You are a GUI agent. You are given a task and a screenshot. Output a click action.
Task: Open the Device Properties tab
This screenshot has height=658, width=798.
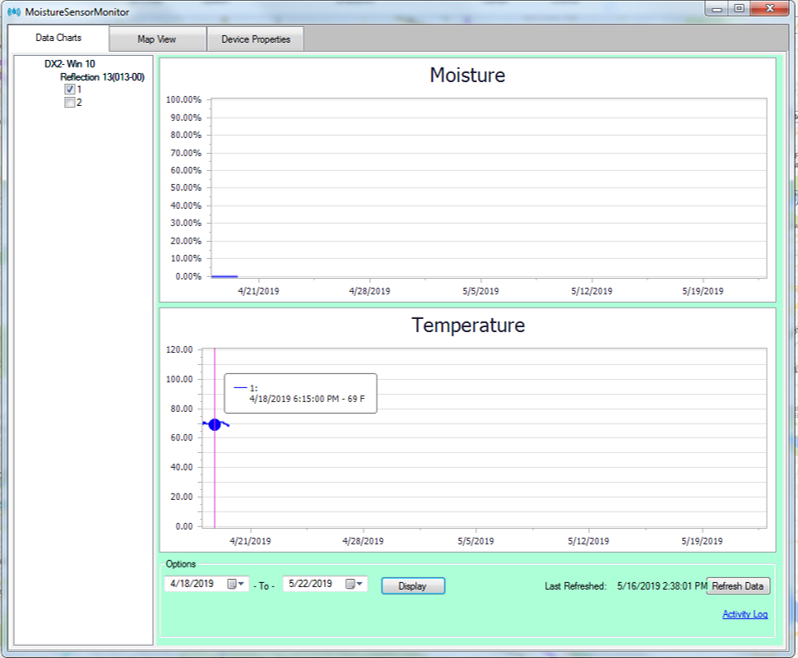255,39
